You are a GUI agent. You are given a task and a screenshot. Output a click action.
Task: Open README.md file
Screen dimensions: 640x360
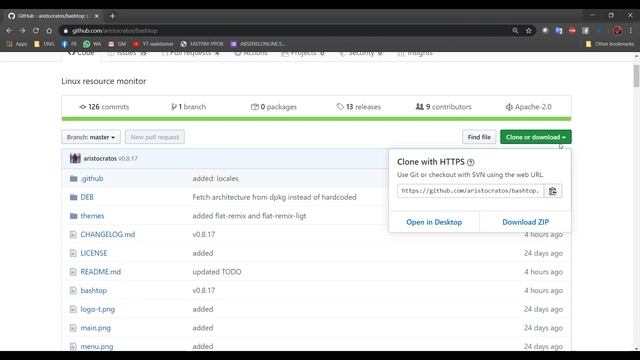point(101,272)
